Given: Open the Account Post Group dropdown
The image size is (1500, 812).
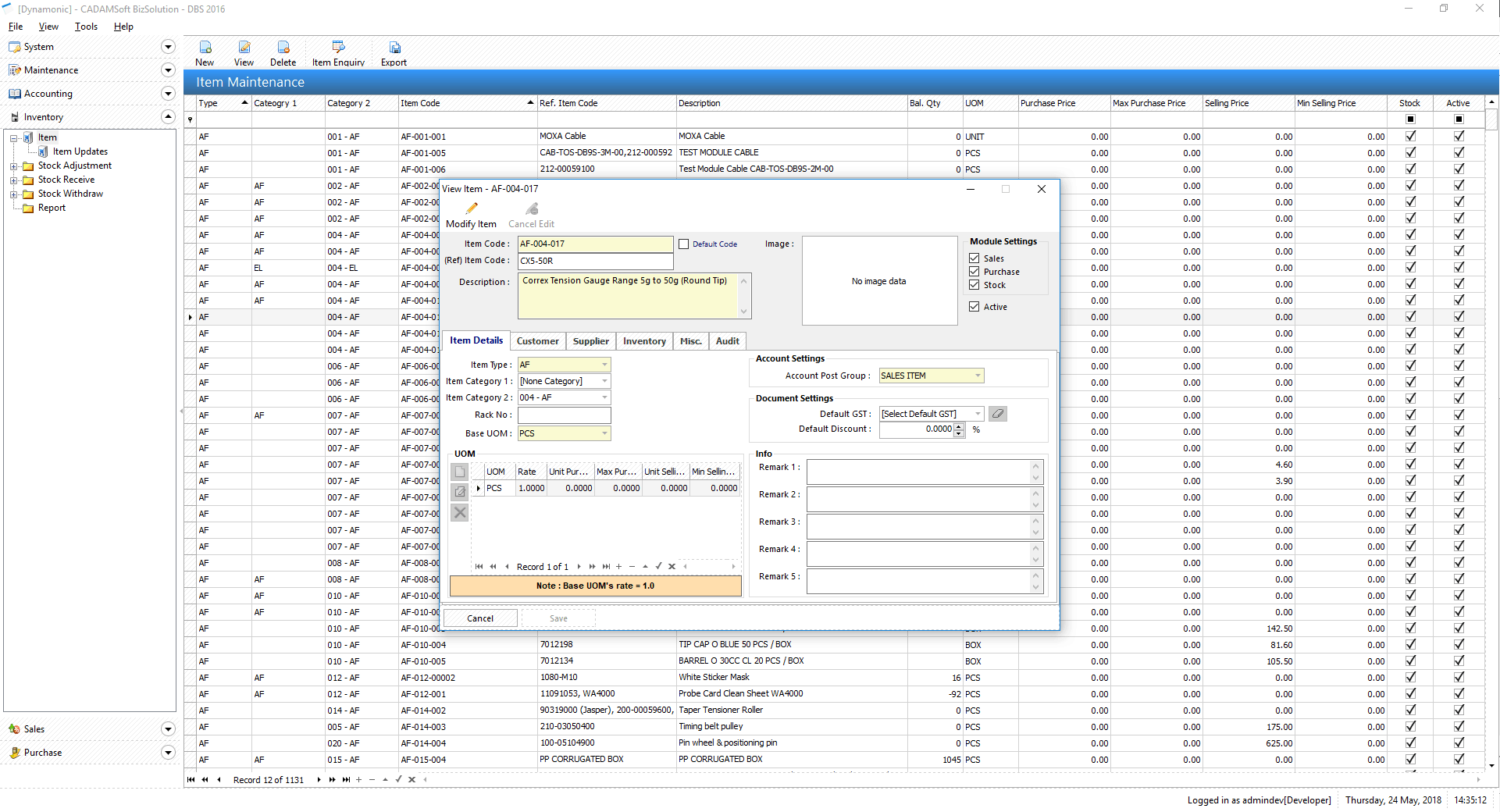Looking at the screenshot, I should [978, 376].
